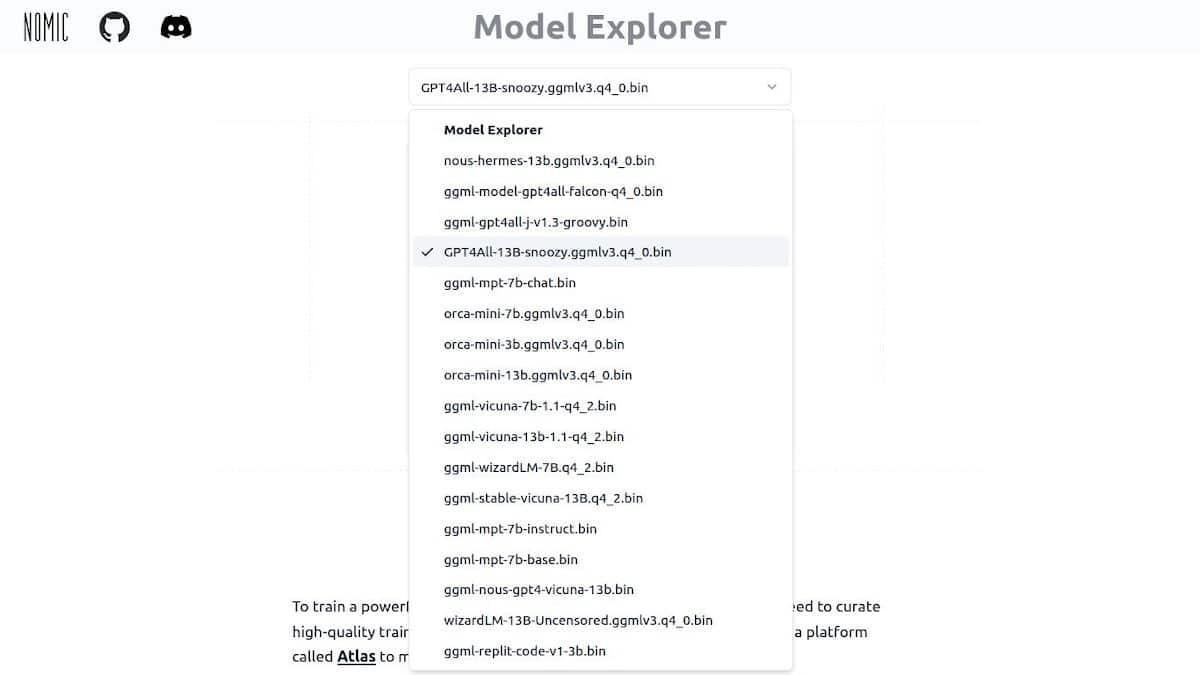The height and width of the screenshot is (675, 1200).
Task: Pick ggml-mpt-7b-chat.bin from list
Action: 510,283
